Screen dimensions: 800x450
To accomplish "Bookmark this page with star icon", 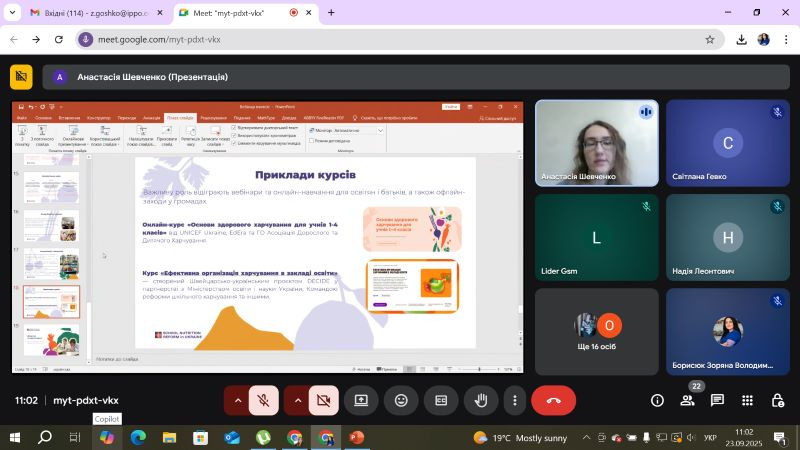I will click(710, 40).
